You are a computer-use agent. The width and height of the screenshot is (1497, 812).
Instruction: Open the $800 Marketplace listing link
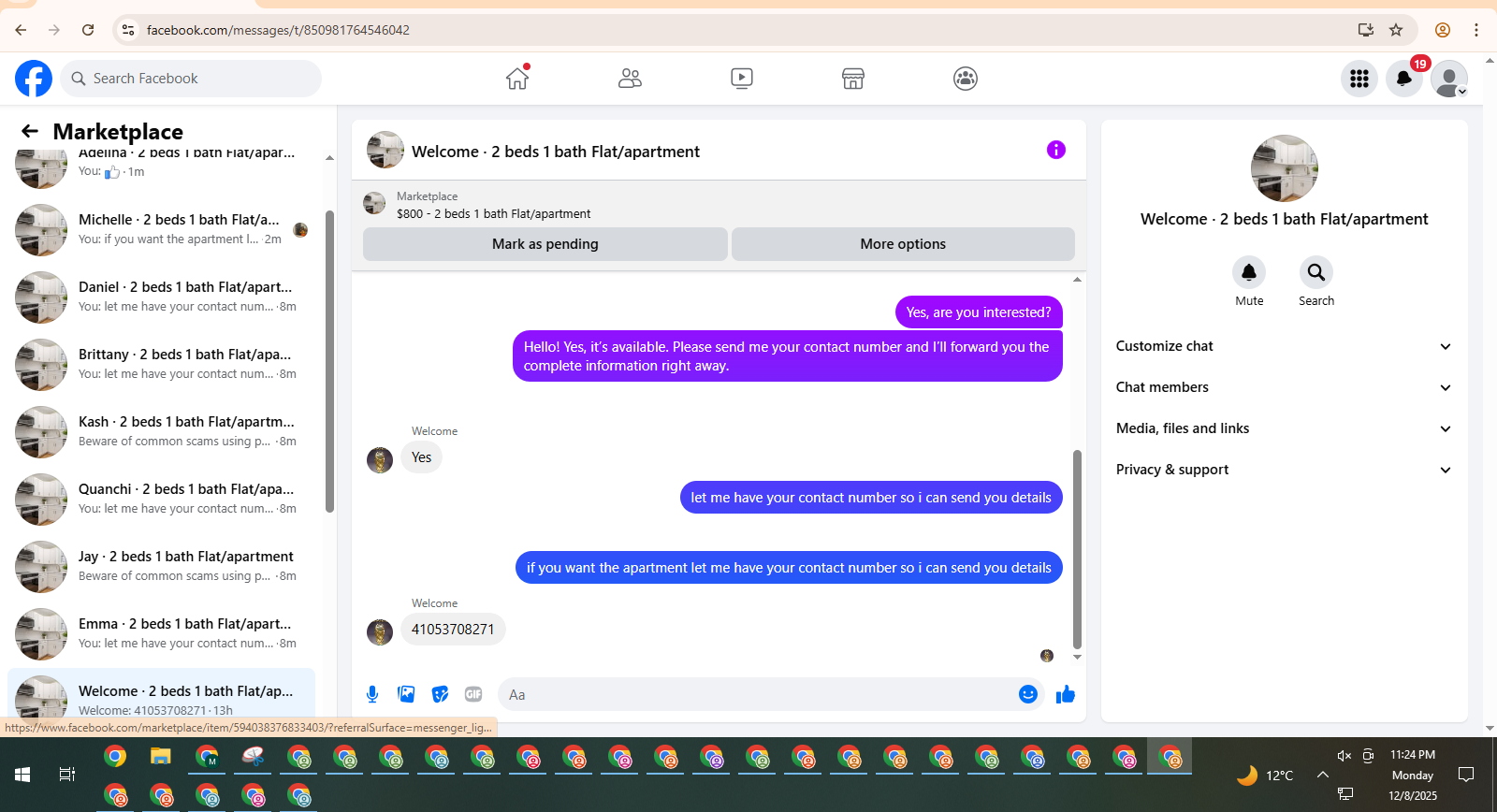pyautogui.click(x=493, y=214)
